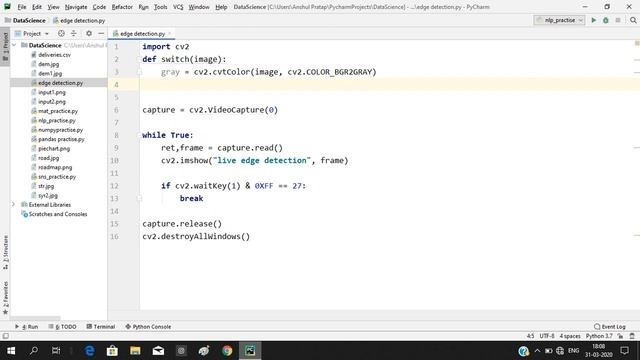The height and width of the screenshot is (360, 640).
Task: Open Search Everywhere magnifier icon
Action: coord(633,20)
